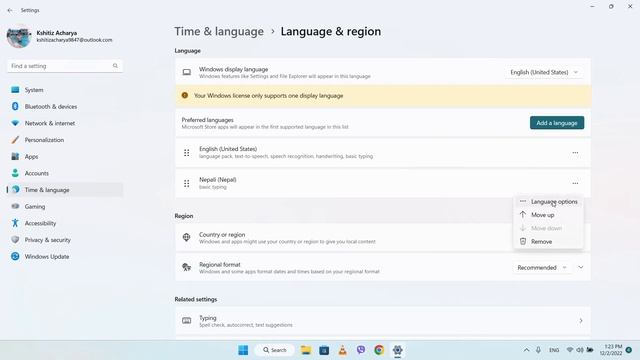Click the Windows display language monitor icon

(187, 72)
